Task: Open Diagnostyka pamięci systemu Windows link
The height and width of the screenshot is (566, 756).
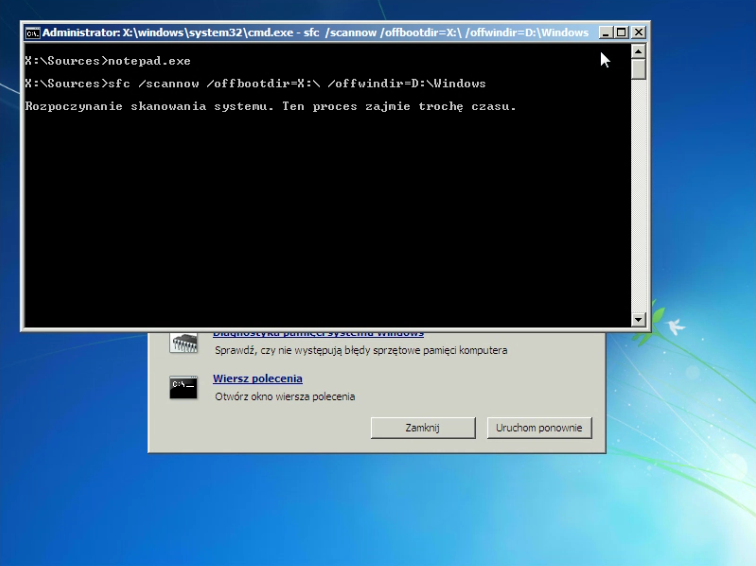Action: click(318, 334)
